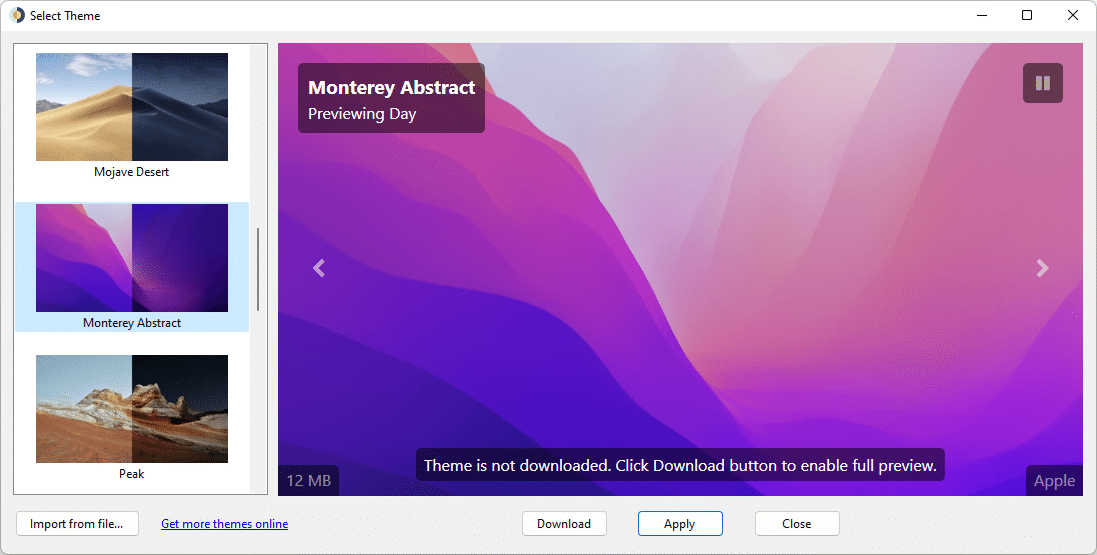Open Import from file dialog
Screen dimensions: 1097x555
coord(77,524)
